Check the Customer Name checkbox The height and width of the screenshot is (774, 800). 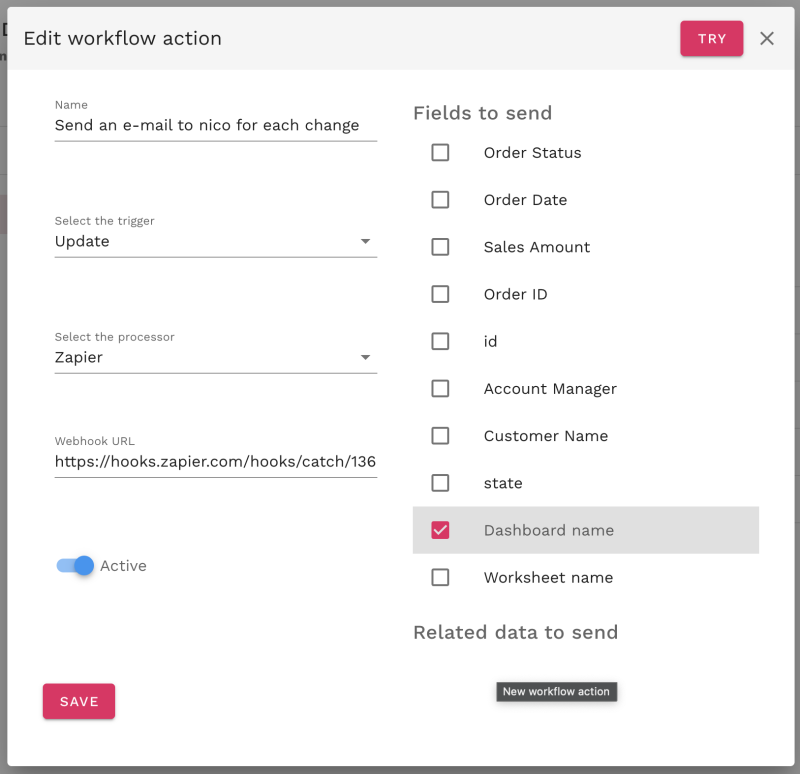pyautogui.click(x=440, y=435)
